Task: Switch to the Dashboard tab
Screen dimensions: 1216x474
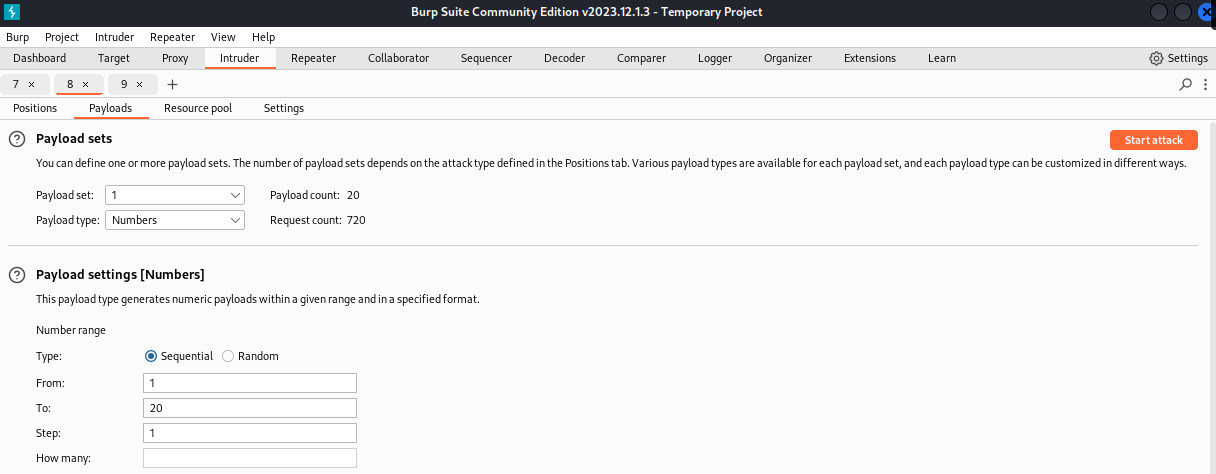Action: [x=40, y=58]
